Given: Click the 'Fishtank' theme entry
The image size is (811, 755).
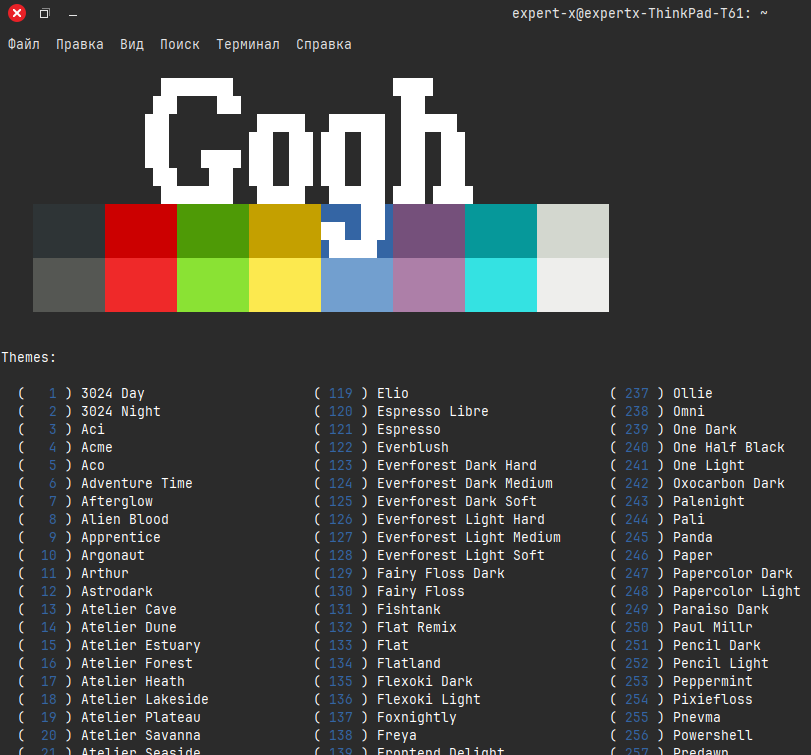Looking at the screenshot, I should (x=409, y=609).
